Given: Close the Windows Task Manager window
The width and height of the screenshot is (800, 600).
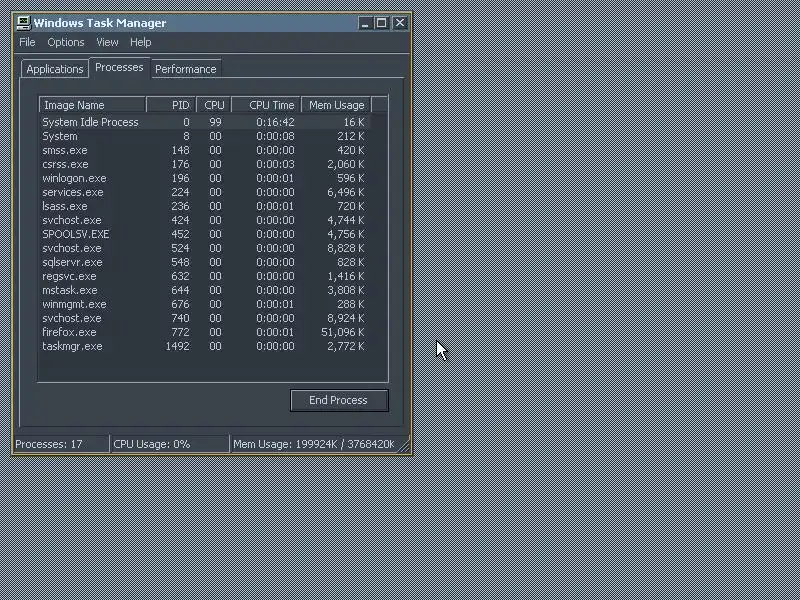Looking at the screenshot, I should tap(400, 23).
